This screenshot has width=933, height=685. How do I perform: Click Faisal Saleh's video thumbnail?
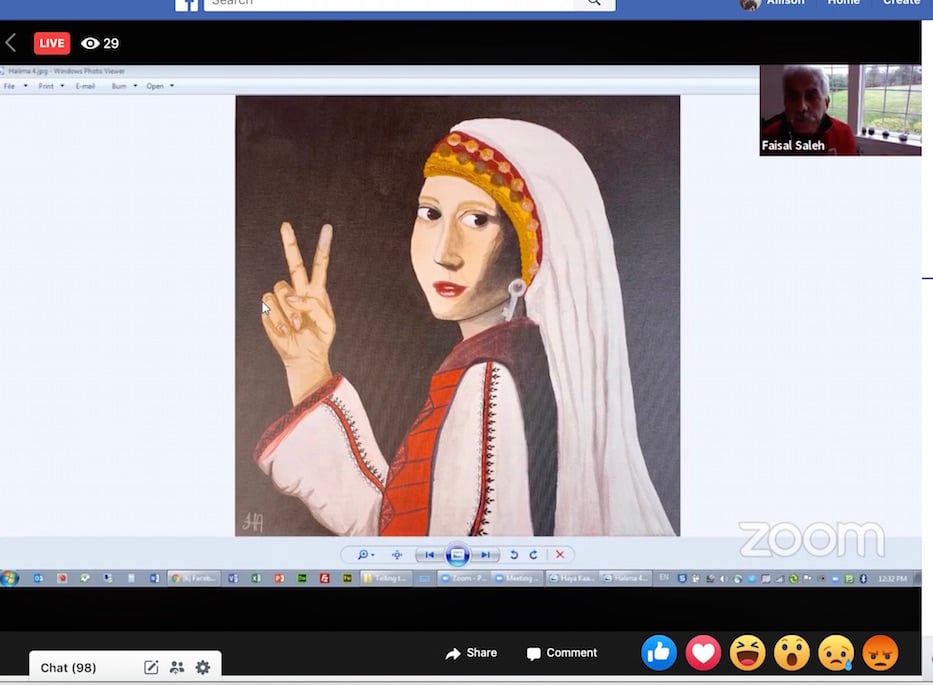coord(840,110)
